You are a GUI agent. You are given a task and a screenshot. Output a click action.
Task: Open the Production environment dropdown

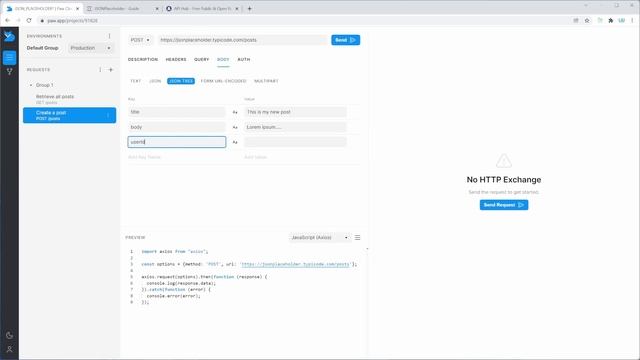[x=91, y=48]
